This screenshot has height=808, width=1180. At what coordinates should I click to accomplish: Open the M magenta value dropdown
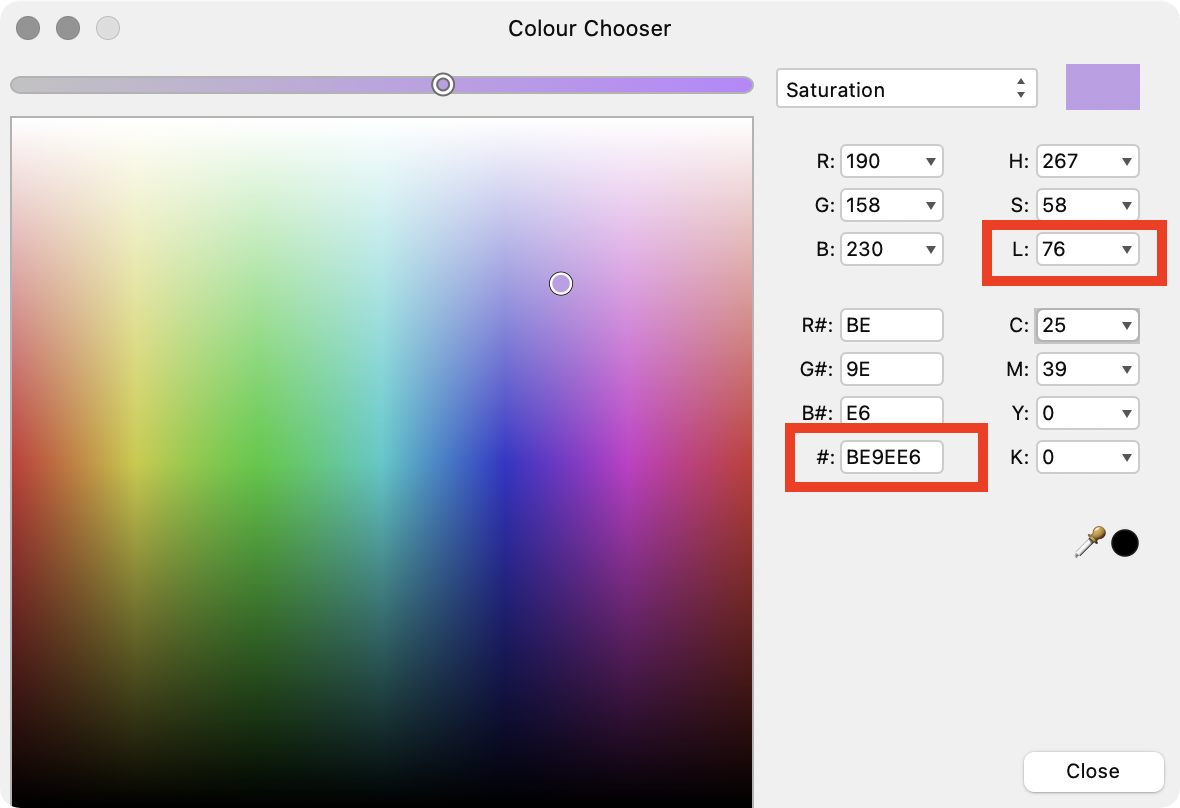click(x=1129, y=369)
